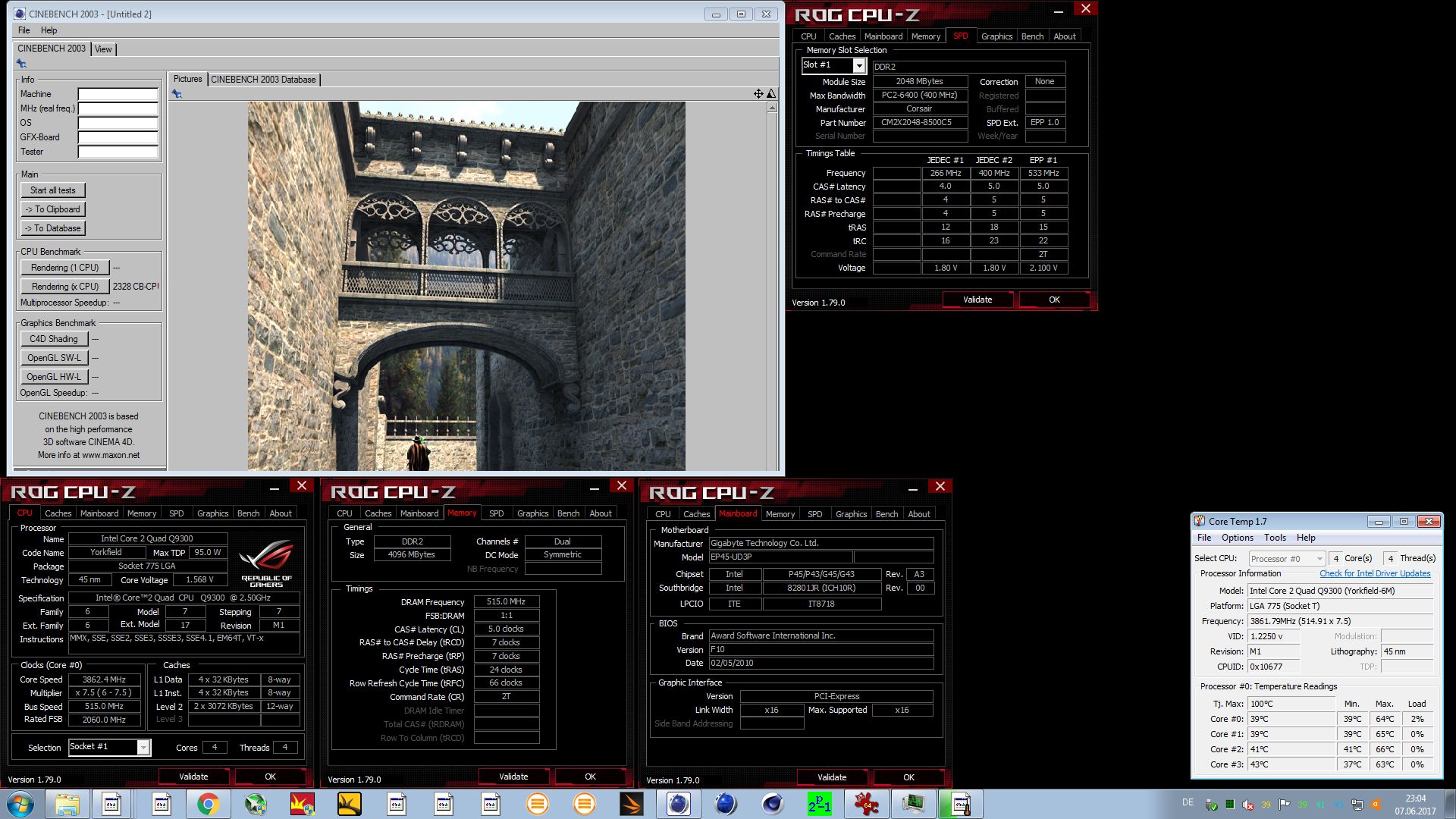Click the black-and-orange 3DMark swoosh taskbar icon
1456x819 pixels.
click(x=631, y=804)
